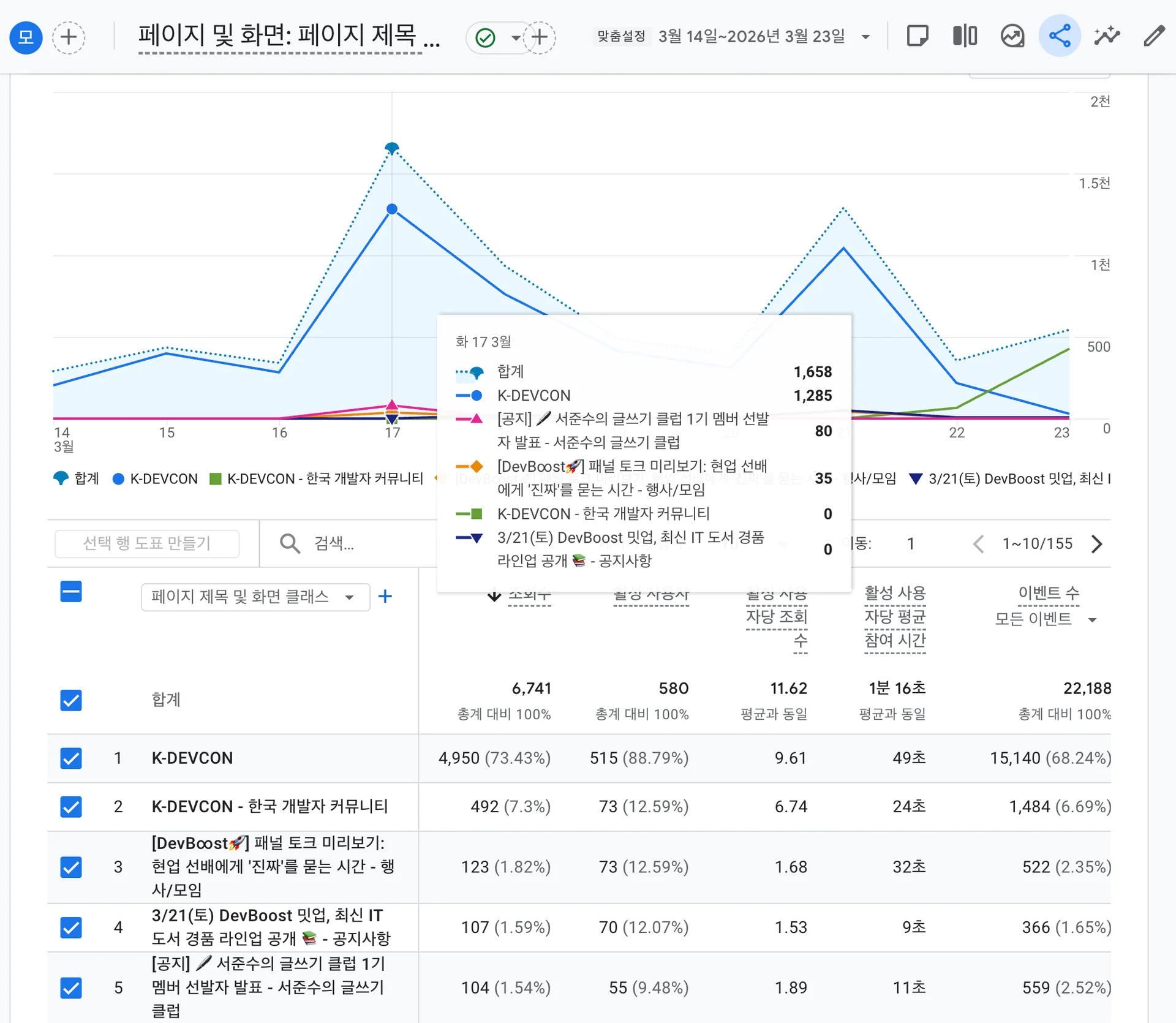The width and height of the screenshot is (1176, 1023).
Task: Toggle the '3/21(토) DevBoost 밋업' legend item
Action: (x=1009, y=478)
